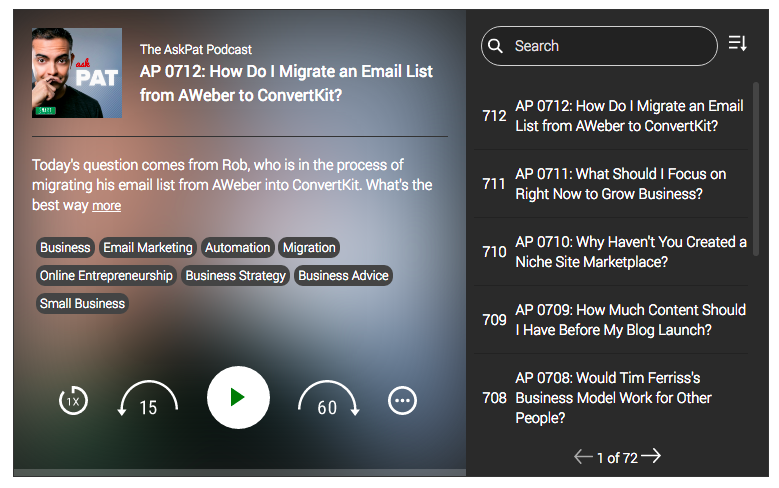Expand description with the more link
779x488 pixels.
106,205
